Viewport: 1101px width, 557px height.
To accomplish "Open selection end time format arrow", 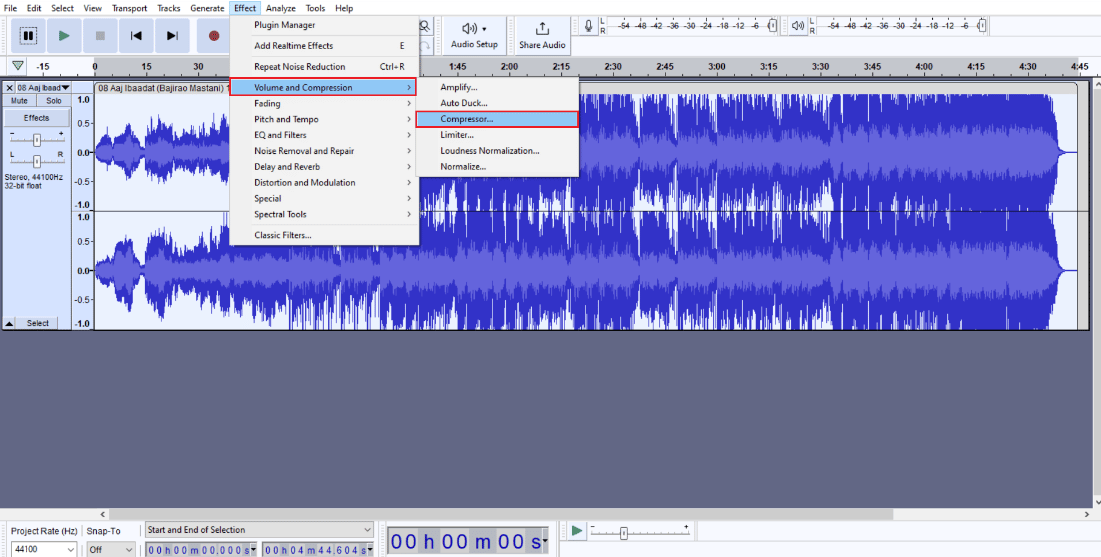I will click(x=370, y=550).
